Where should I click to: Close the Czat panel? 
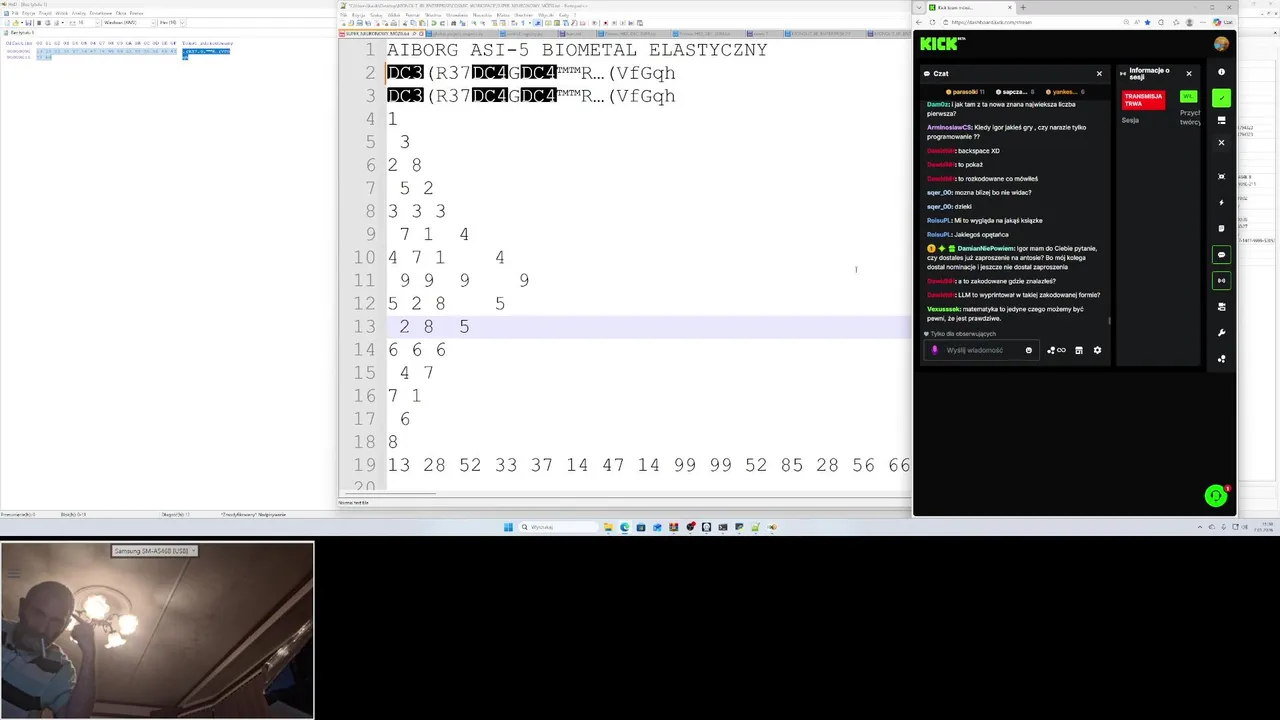tap(1099, 73)
